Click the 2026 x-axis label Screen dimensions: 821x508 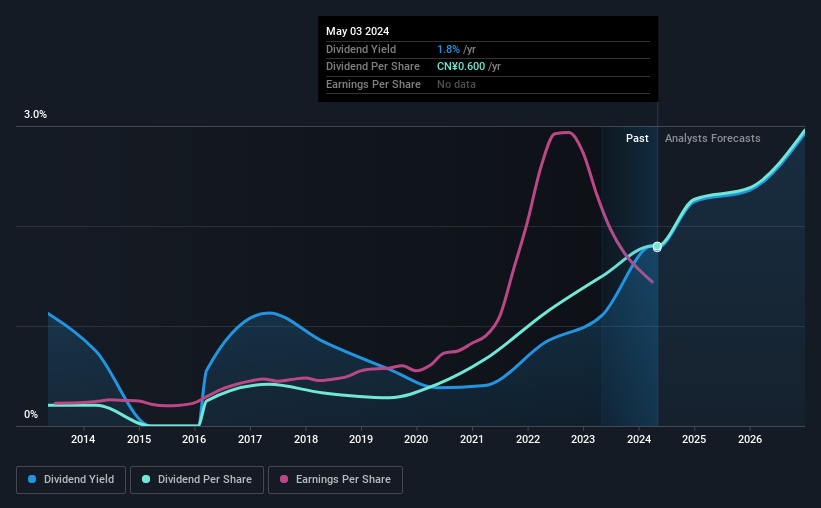click(750, 439)
